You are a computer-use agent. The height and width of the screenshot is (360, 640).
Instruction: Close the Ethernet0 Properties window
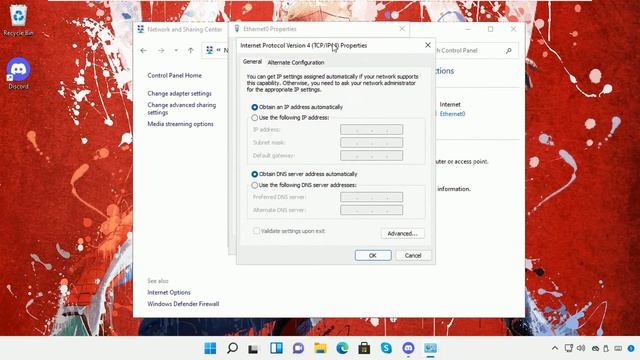coord(402,29)
